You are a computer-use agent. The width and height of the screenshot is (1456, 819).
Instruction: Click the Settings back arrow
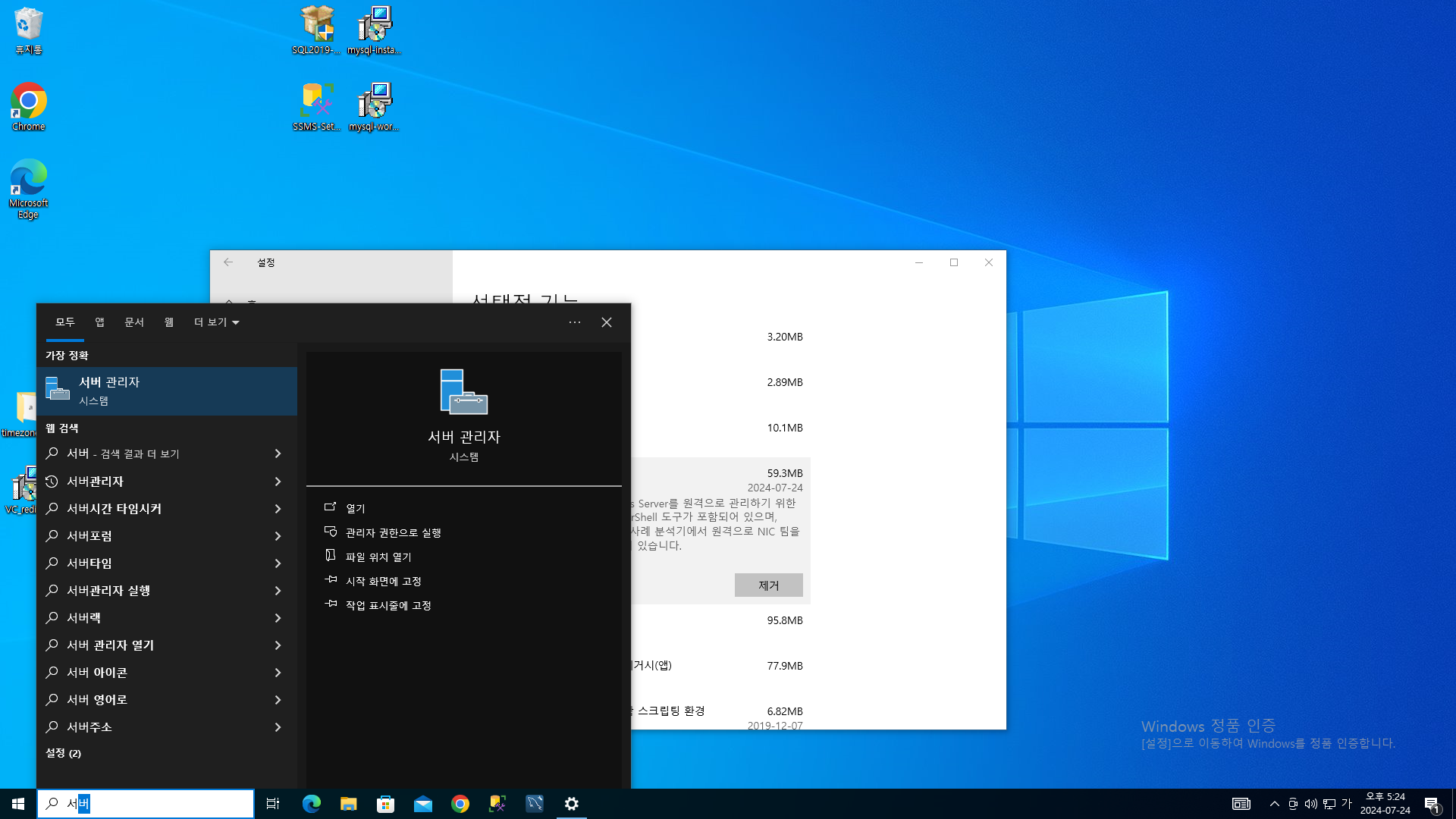(228, 262)
